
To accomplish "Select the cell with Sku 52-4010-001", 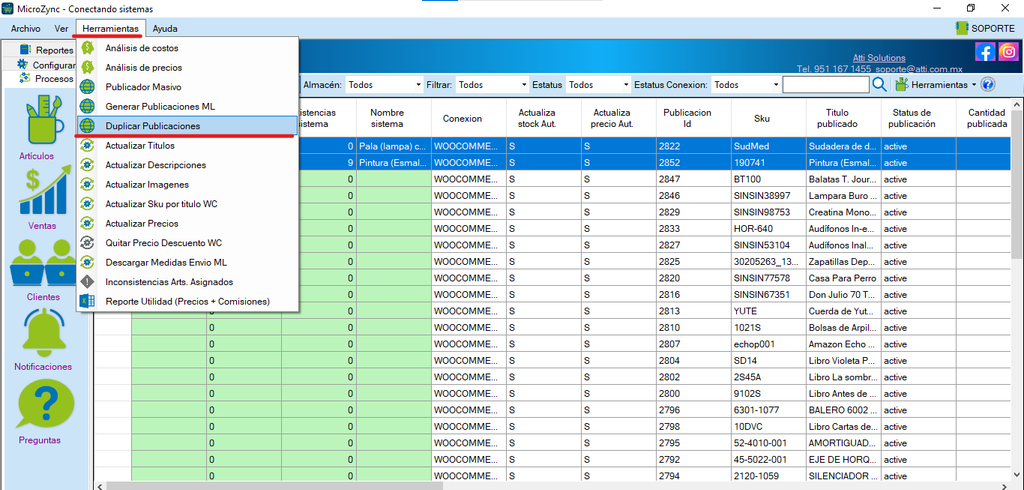I will tap(769, 443).
